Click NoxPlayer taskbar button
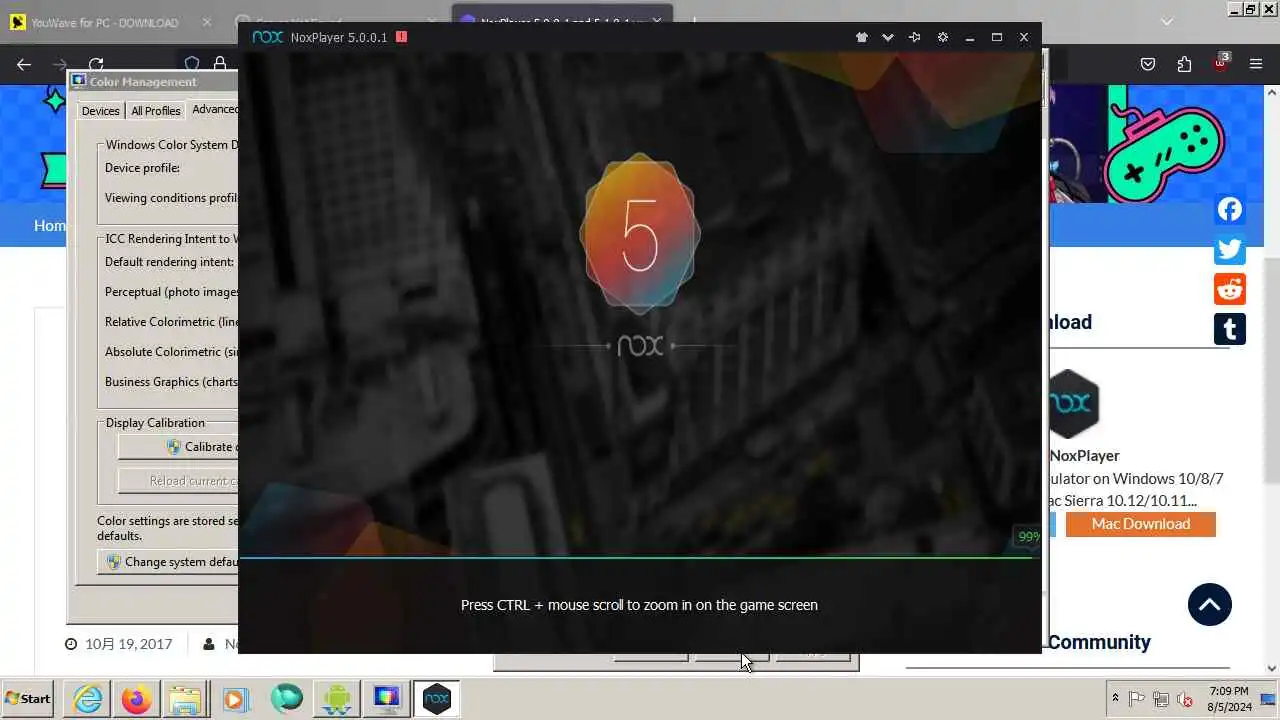Image resolution: width=1280 pixels, height=720 pixels. pos(437,699)
